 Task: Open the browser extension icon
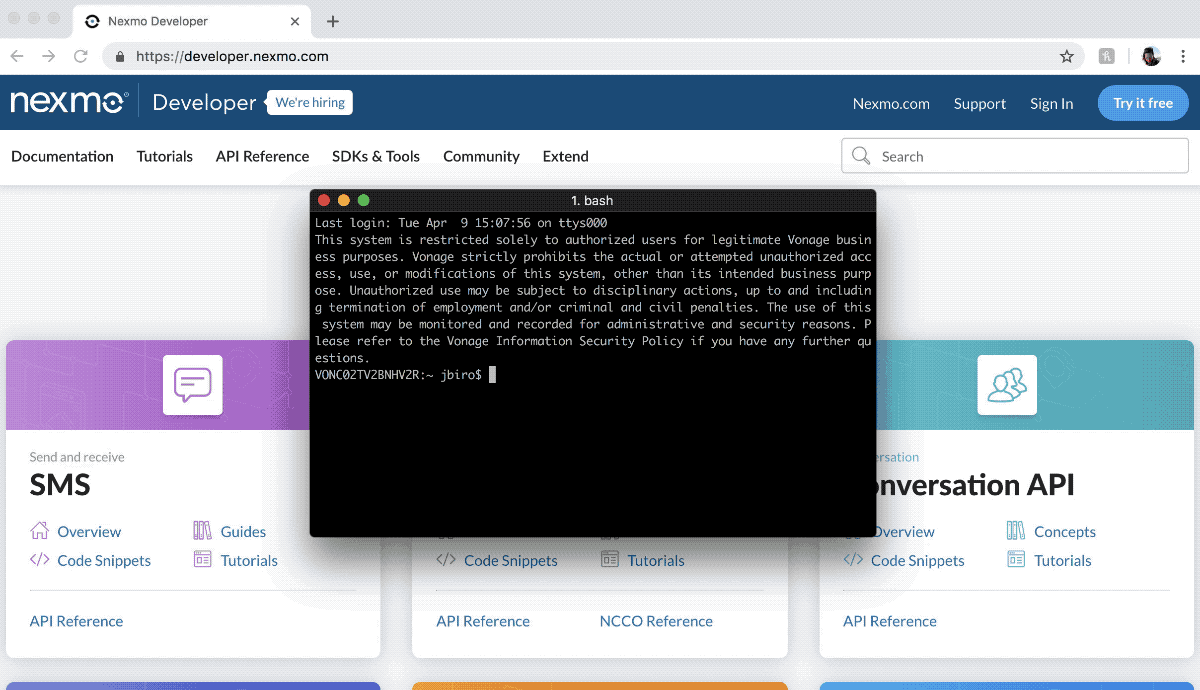click(1107, 56)
